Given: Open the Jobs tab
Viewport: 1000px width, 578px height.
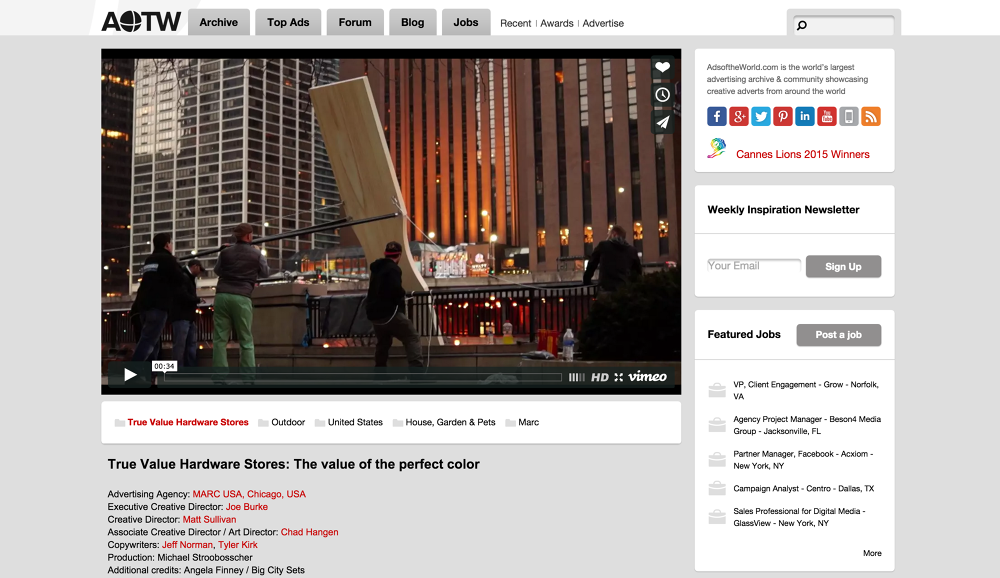Looking at the screenshot, I should pos(466,22).
